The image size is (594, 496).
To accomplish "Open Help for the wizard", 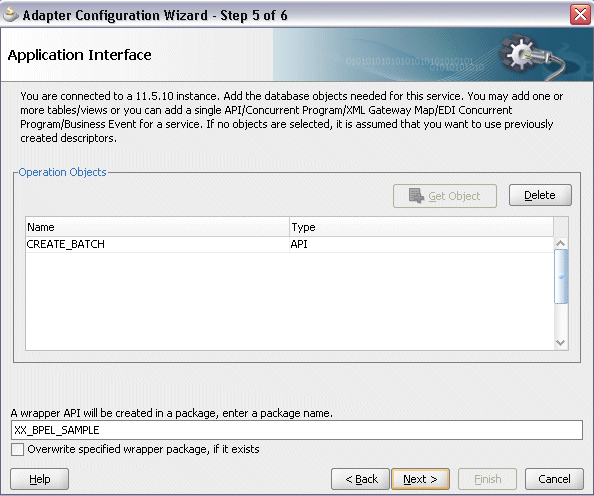I will pyautogui.click(x=39, y=479).
